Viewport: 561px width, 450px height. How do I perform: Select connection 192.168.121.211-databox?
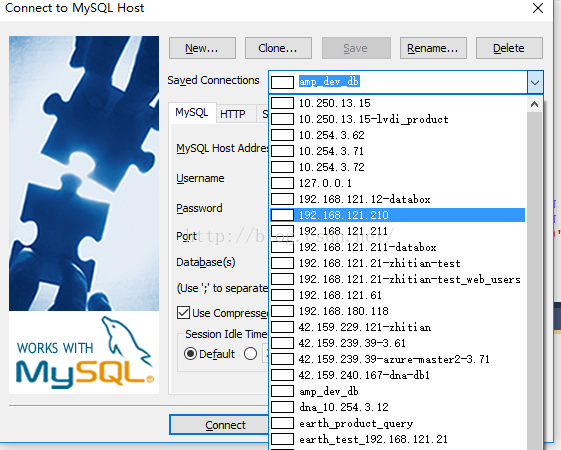tap(397, 247)
